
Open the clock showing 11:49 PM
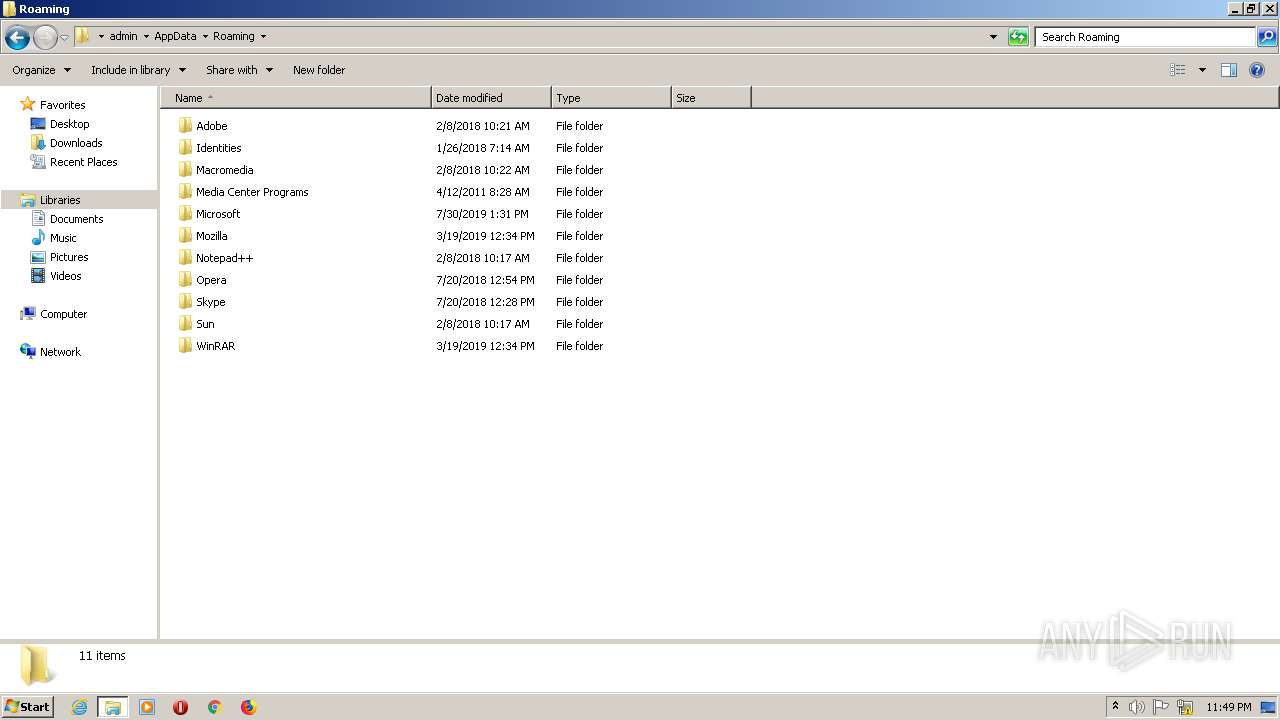[1229, 707]
